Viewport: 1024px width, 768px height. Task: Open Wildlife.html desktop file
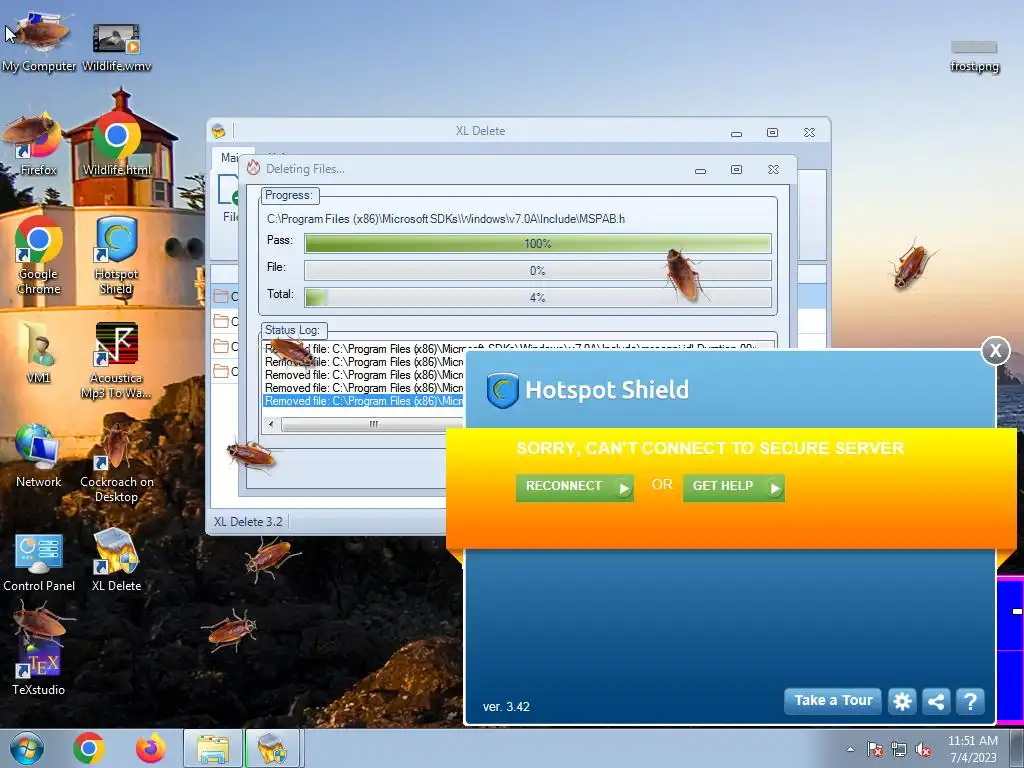pyautogui.click(x=116, y=144)
